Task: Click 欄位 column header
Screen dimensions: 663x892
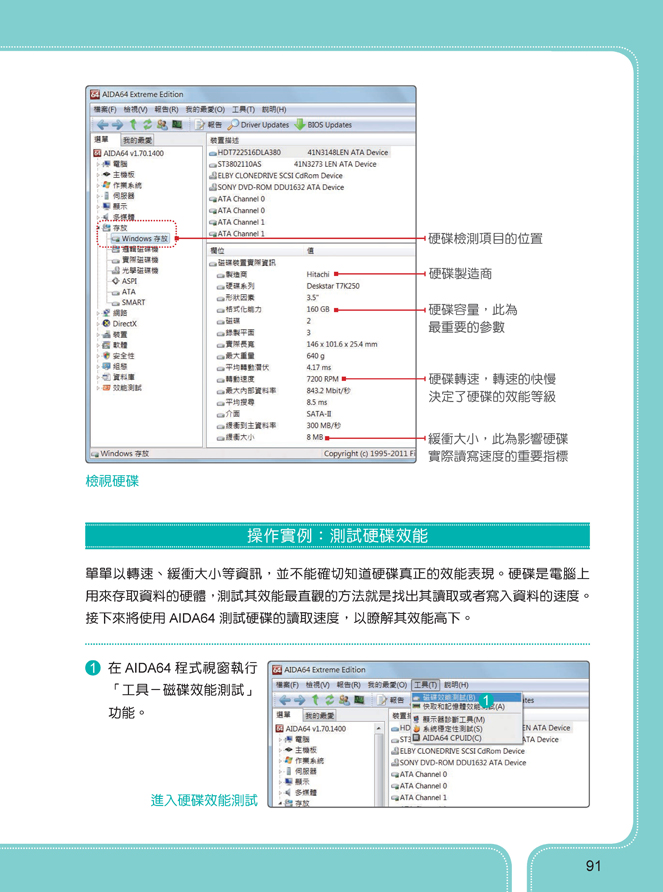Action: coord(217,250)
